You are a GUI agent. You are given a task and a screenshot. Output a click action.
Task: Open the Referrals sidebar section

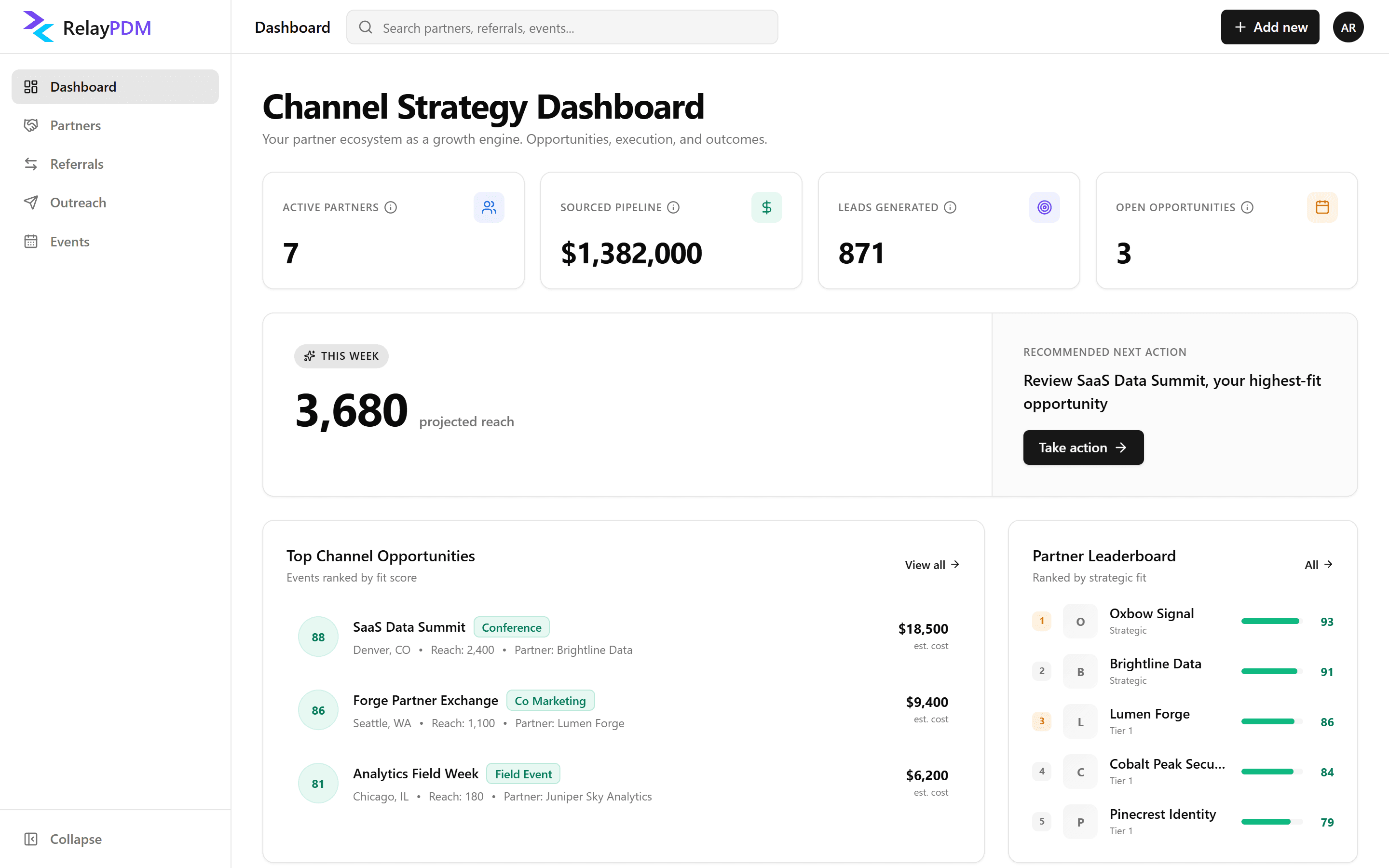tap(115, 163)
